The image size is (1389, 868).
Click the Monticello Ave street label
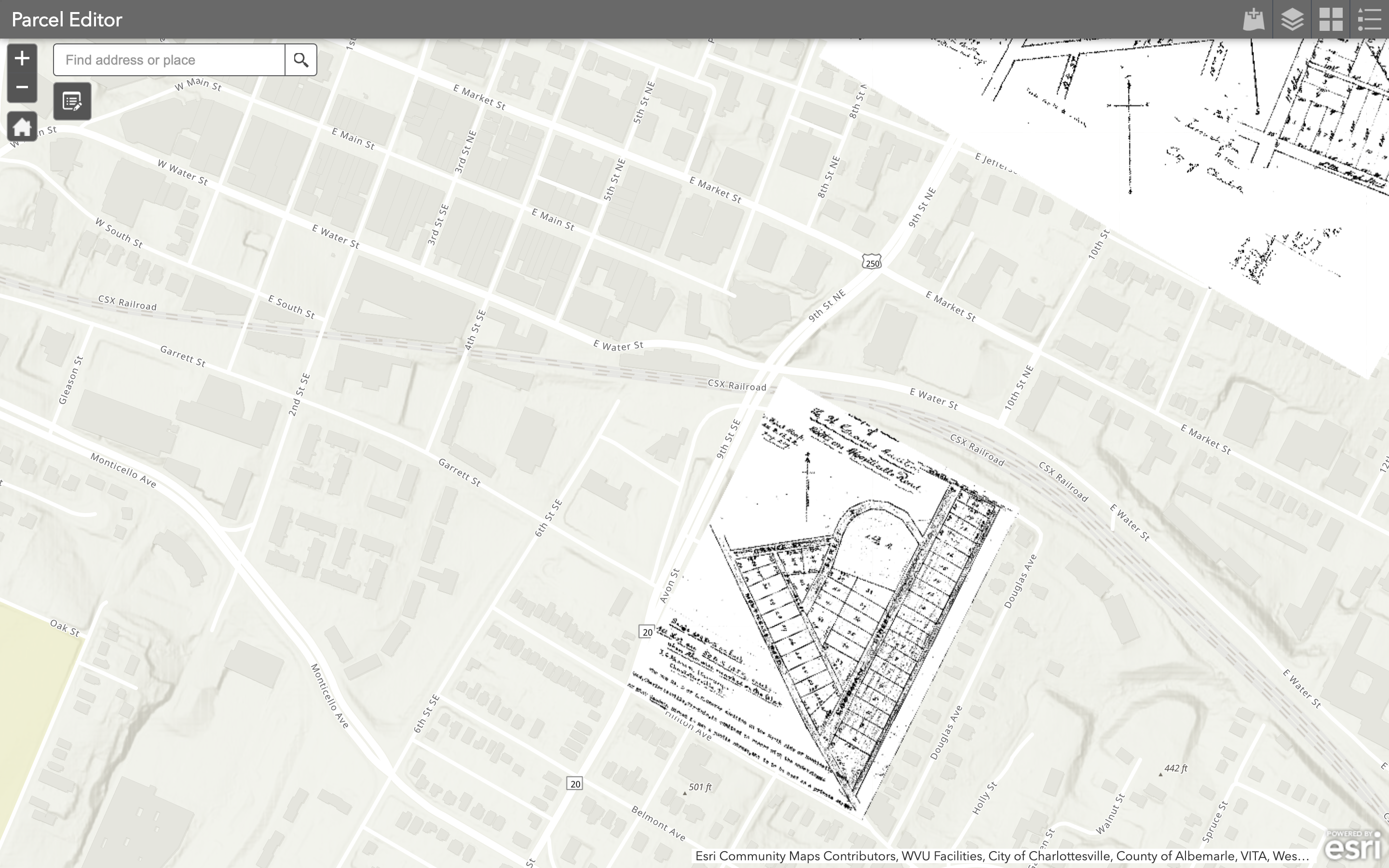point(123,470)
